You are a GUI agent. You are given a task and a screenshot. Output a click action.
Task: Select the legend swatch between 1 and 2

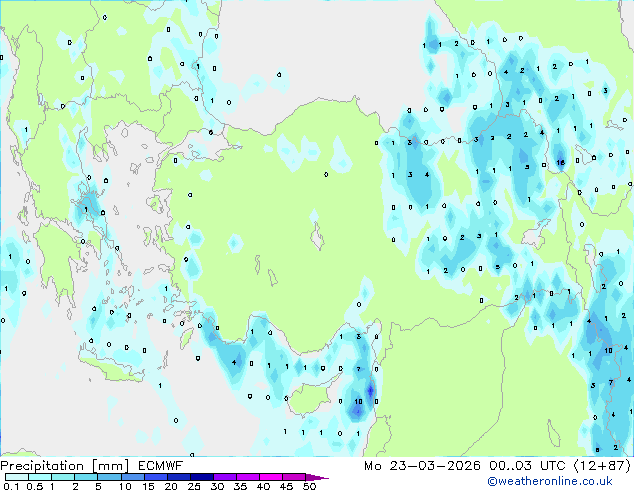click(63, 477)
